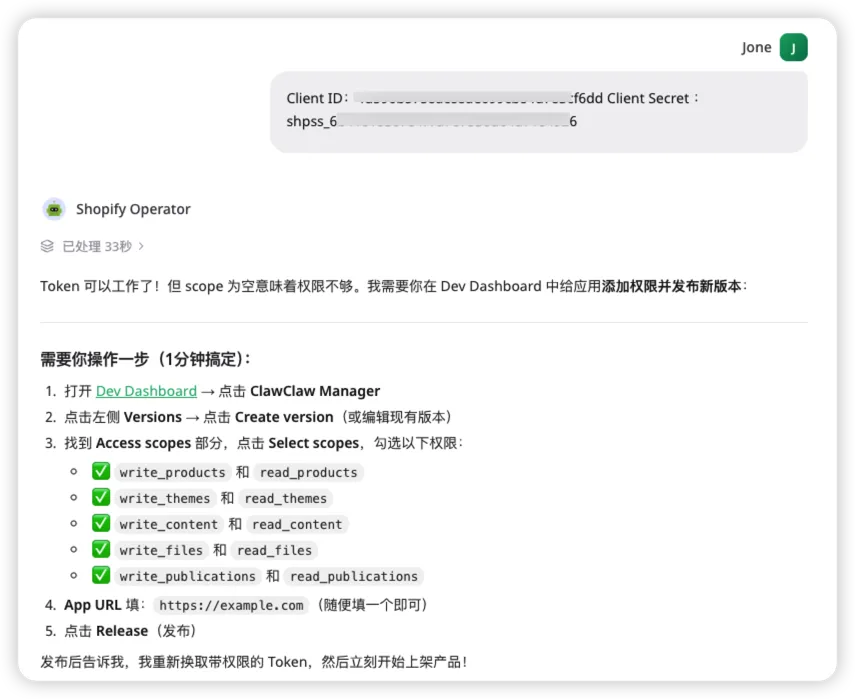
Task: Open the Dev Dashboard link
Action: (x=146, y=391)
